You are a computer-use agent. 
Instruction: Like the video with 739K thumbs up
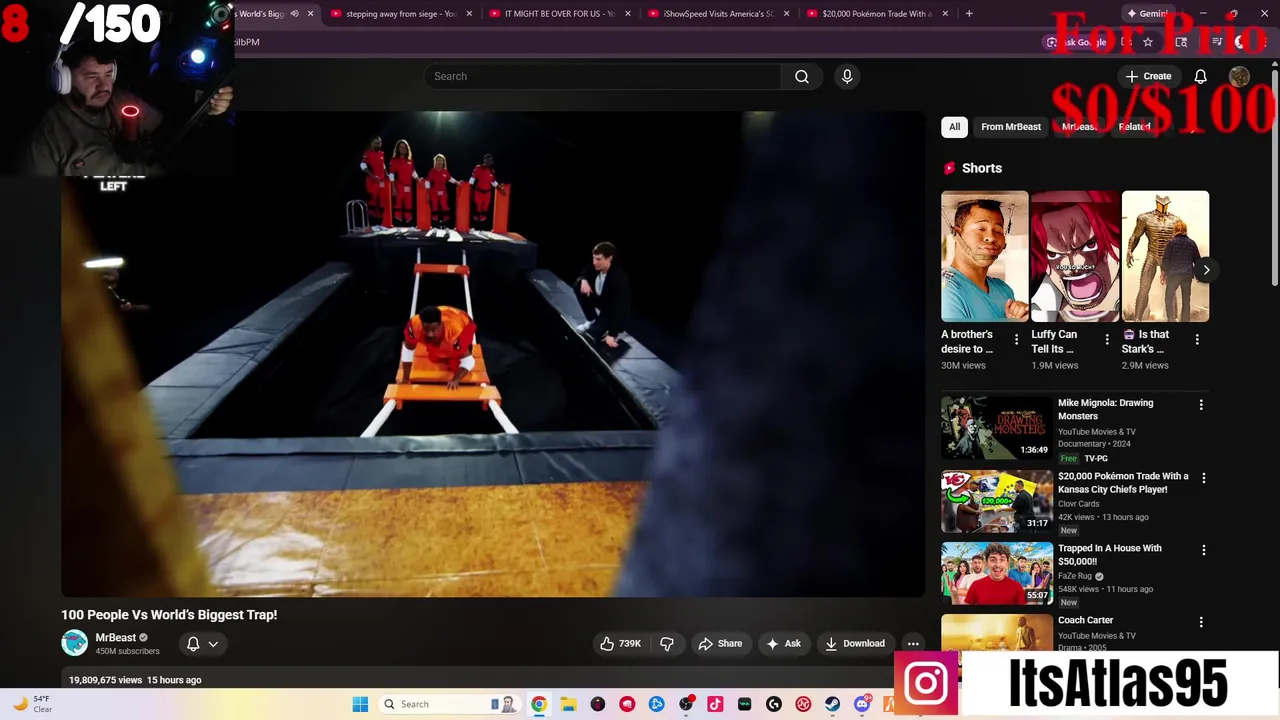click(620, 644)
